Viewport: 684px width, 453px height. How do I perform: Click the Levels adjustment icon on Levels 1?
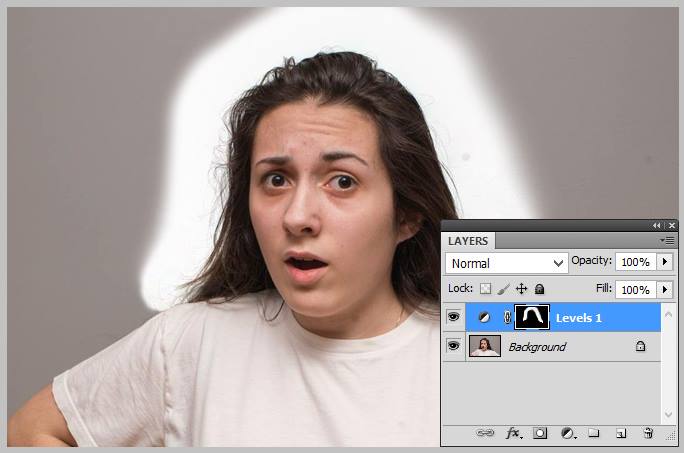pyautogui.click(x=485, y=317)
